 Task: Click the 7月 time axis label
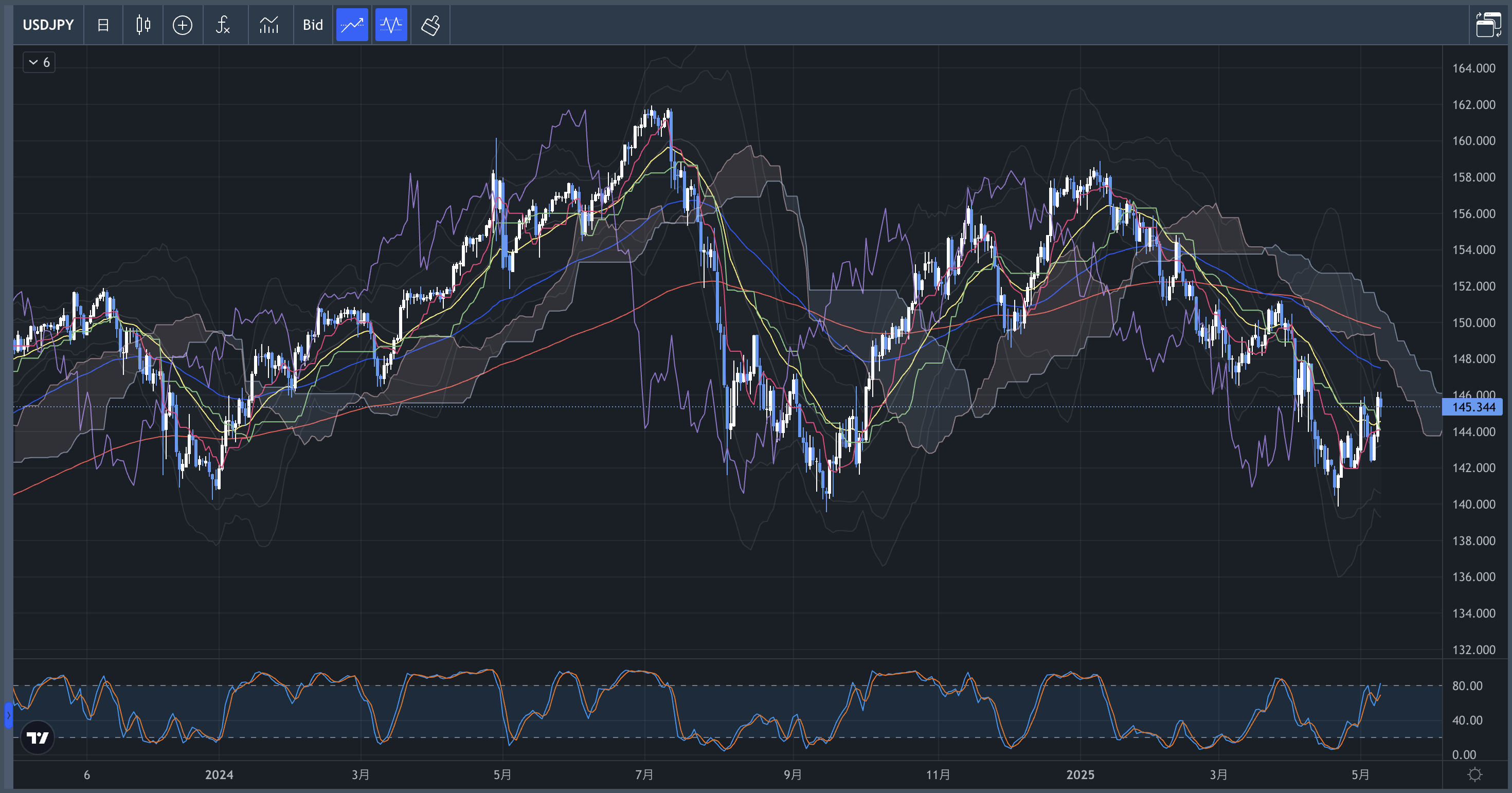pyautogui.click(x=644, y=775)
